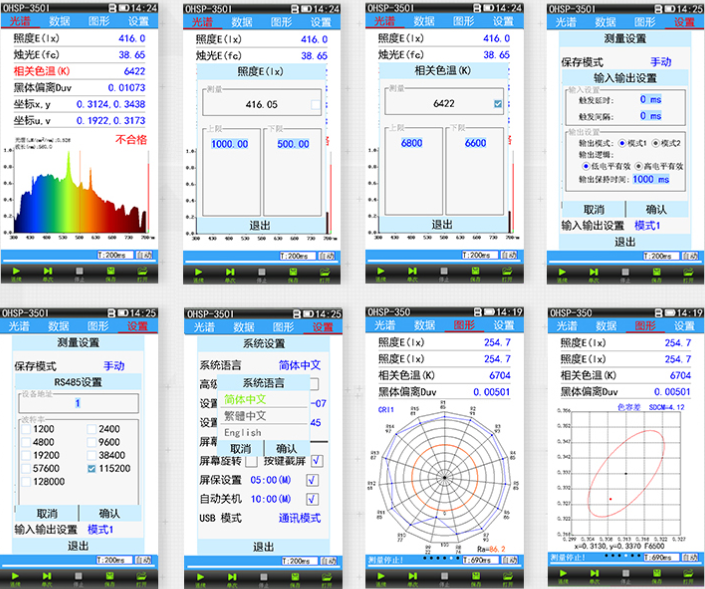Uncheck the checkbox beside the 6422 measurement value
The height and width of the screenshot is (589, 705).
(x=498, y=104)
